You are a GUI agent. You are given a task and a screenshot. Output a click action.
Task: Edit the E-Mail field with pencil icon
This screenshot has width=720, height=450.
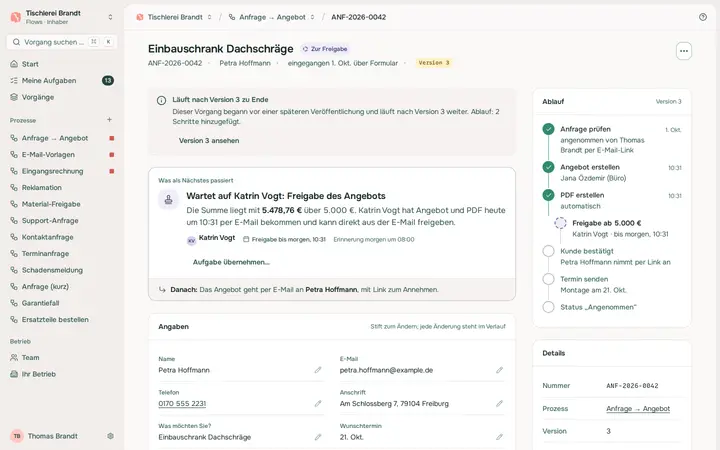[x=499, y=370]
